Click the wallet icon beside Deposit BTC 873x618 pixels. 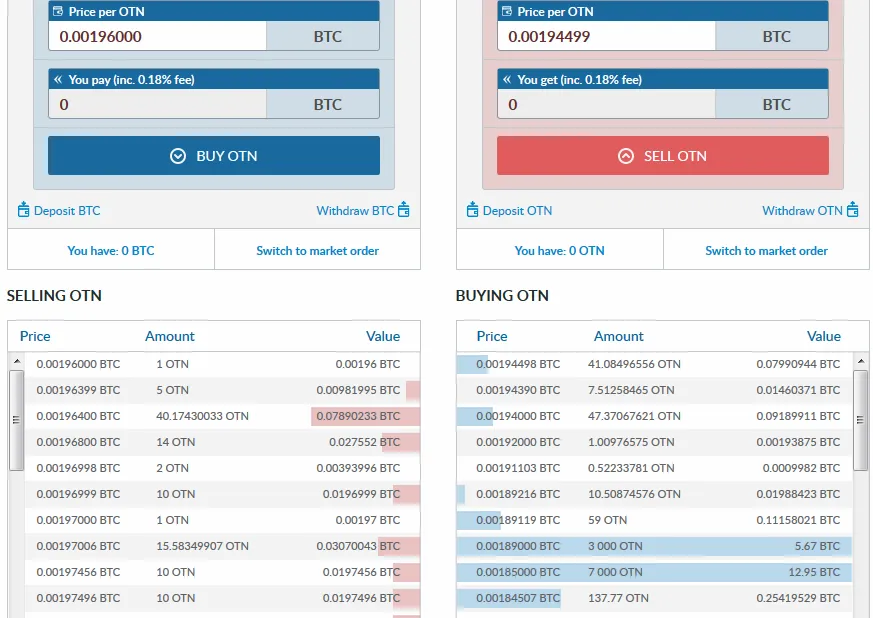click(x=23, y=210)
